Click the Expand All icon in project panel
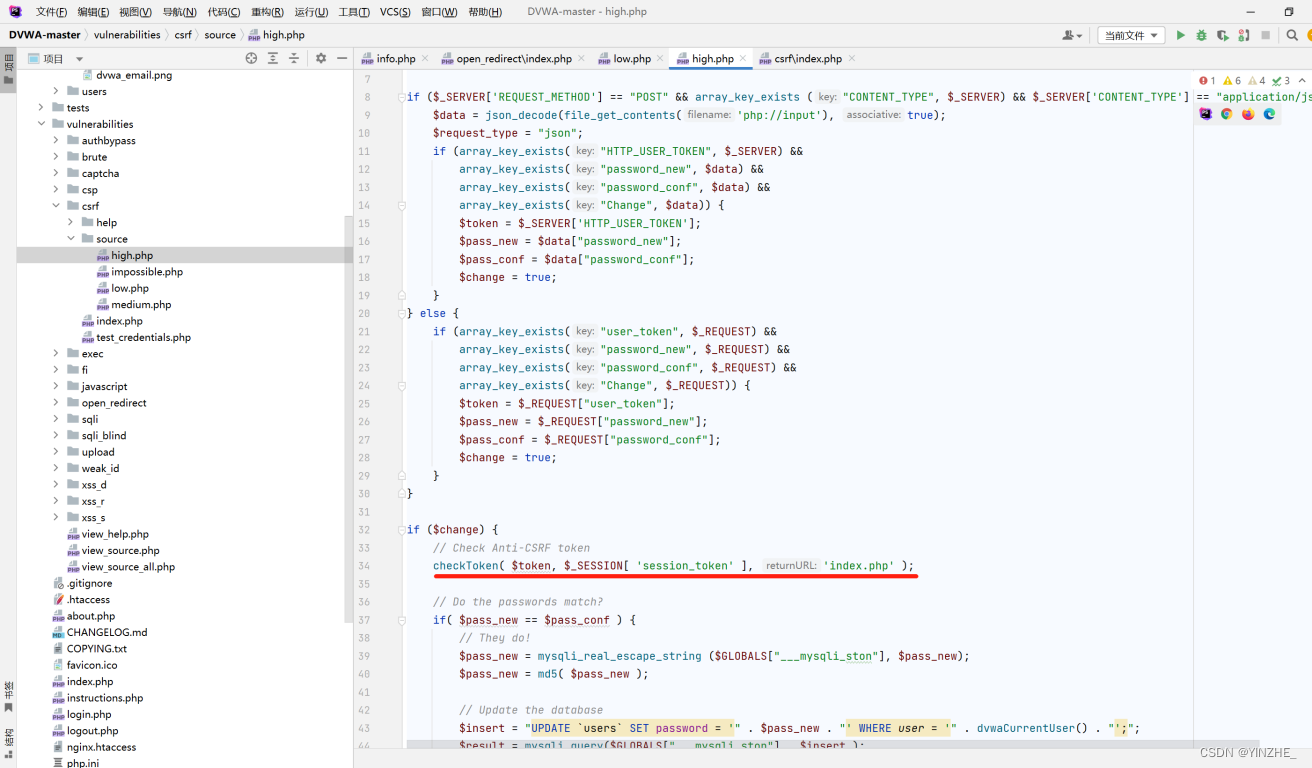 [273, 58]
